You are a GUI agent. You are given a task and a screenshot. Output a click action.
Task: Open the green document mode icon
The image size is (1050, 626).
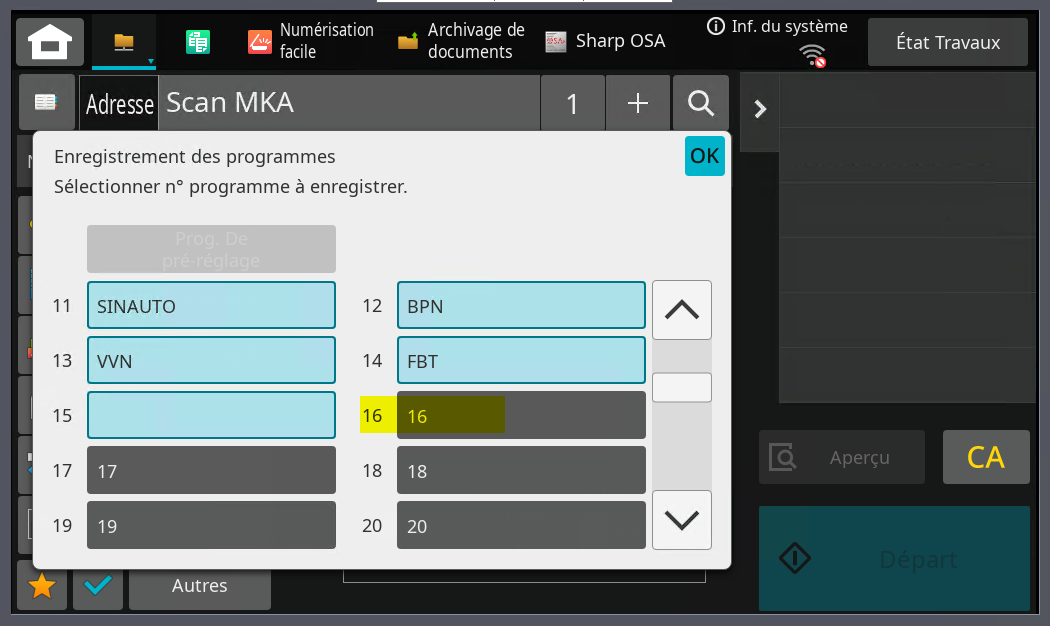pyautogui.click(x=198, y=42)
